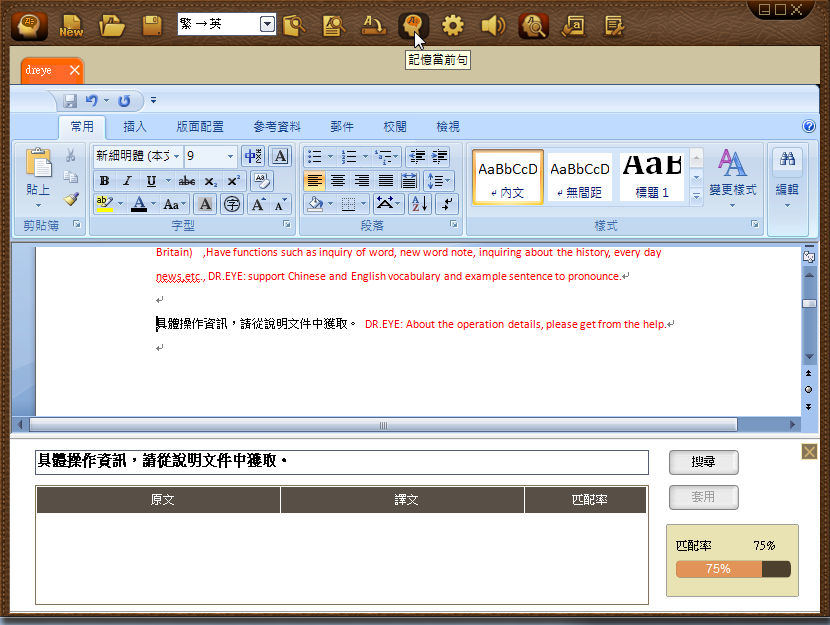Open the translation direction dropdown
The image size is (830, 625).
[x=267, y=24]
